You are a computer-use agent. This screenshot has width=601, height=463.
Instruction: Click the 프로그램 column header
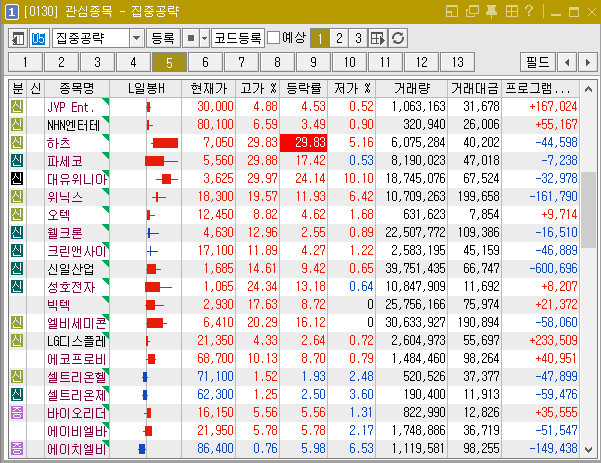click(540, 89)
